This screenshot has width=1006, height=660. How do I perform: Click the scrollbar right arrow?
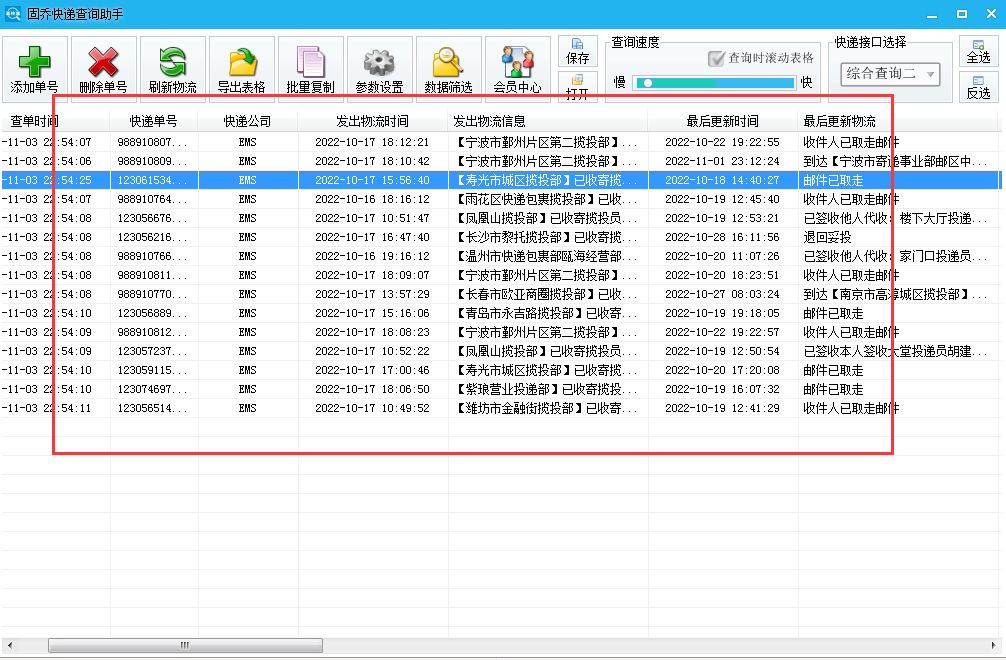tap(994, 645)
